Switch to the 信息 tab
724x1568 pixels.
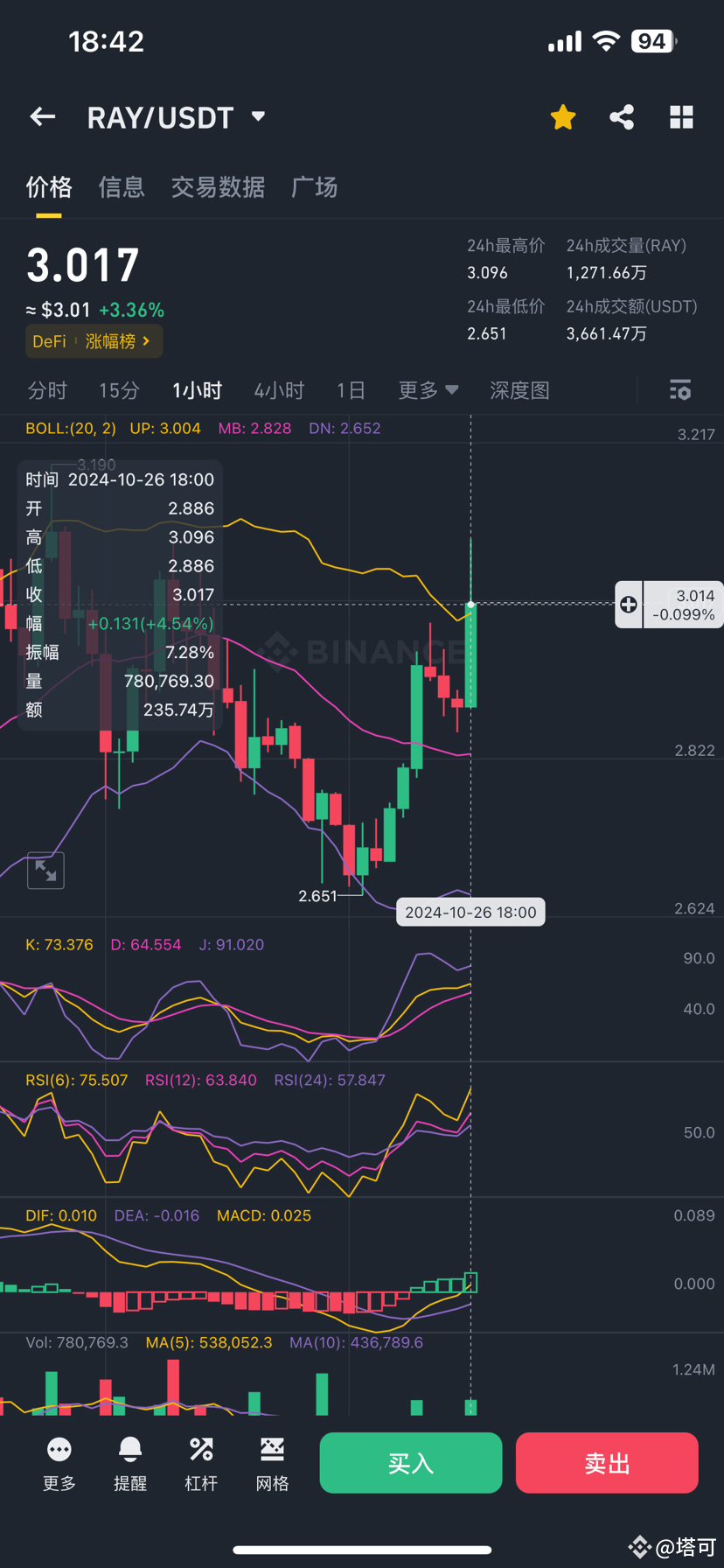tap(122, 187)
